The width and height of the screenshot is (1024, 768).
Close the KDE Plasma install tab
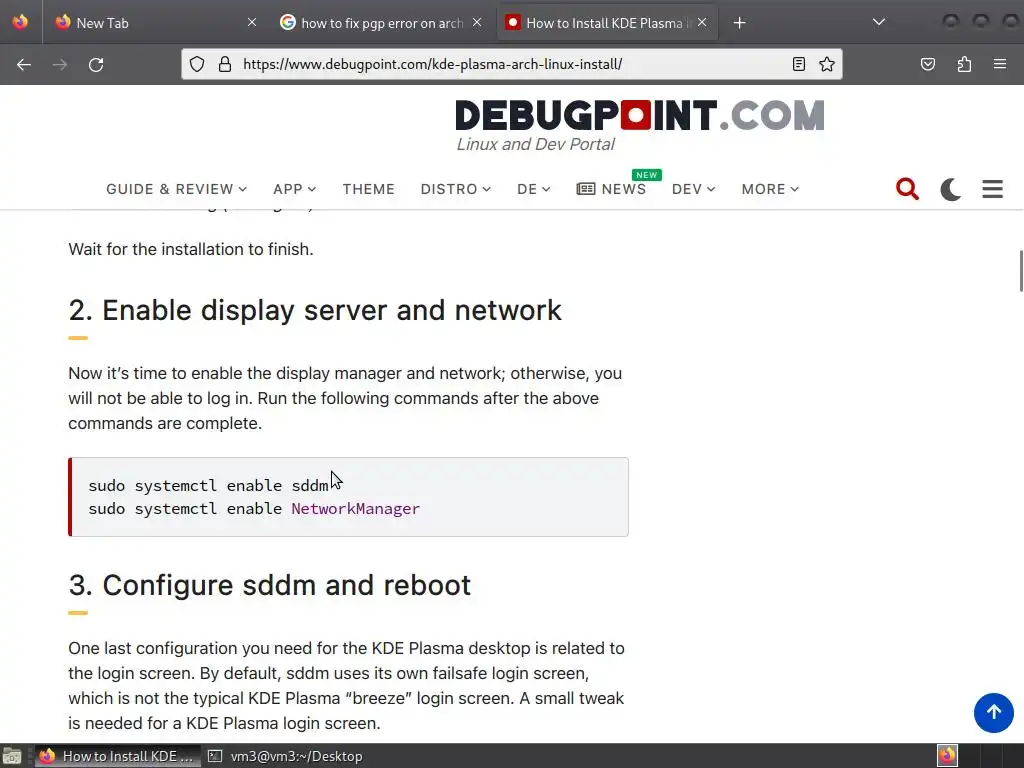pos(702,22)
